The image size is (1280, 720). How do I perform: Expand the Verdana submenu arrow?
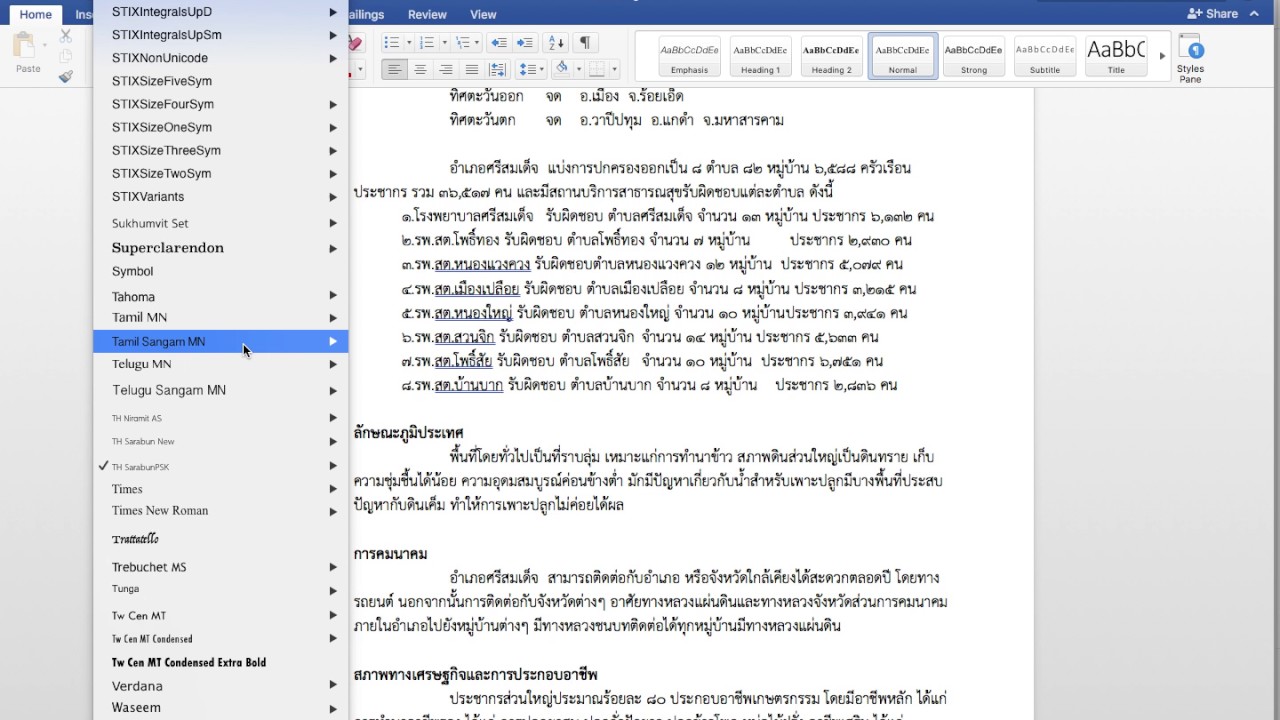tap(333, 685)
